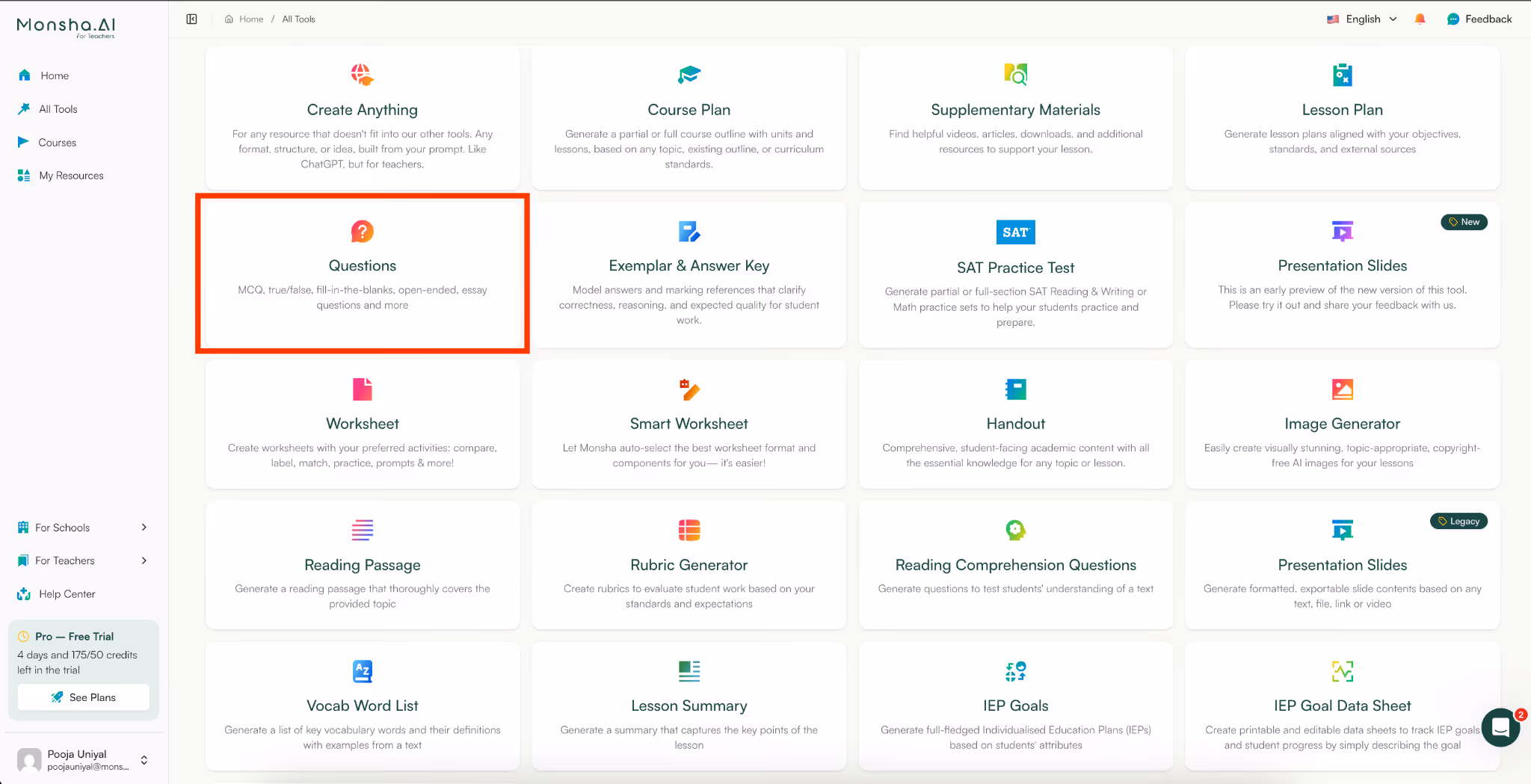Open the Feedback form

pos(1479,19)
